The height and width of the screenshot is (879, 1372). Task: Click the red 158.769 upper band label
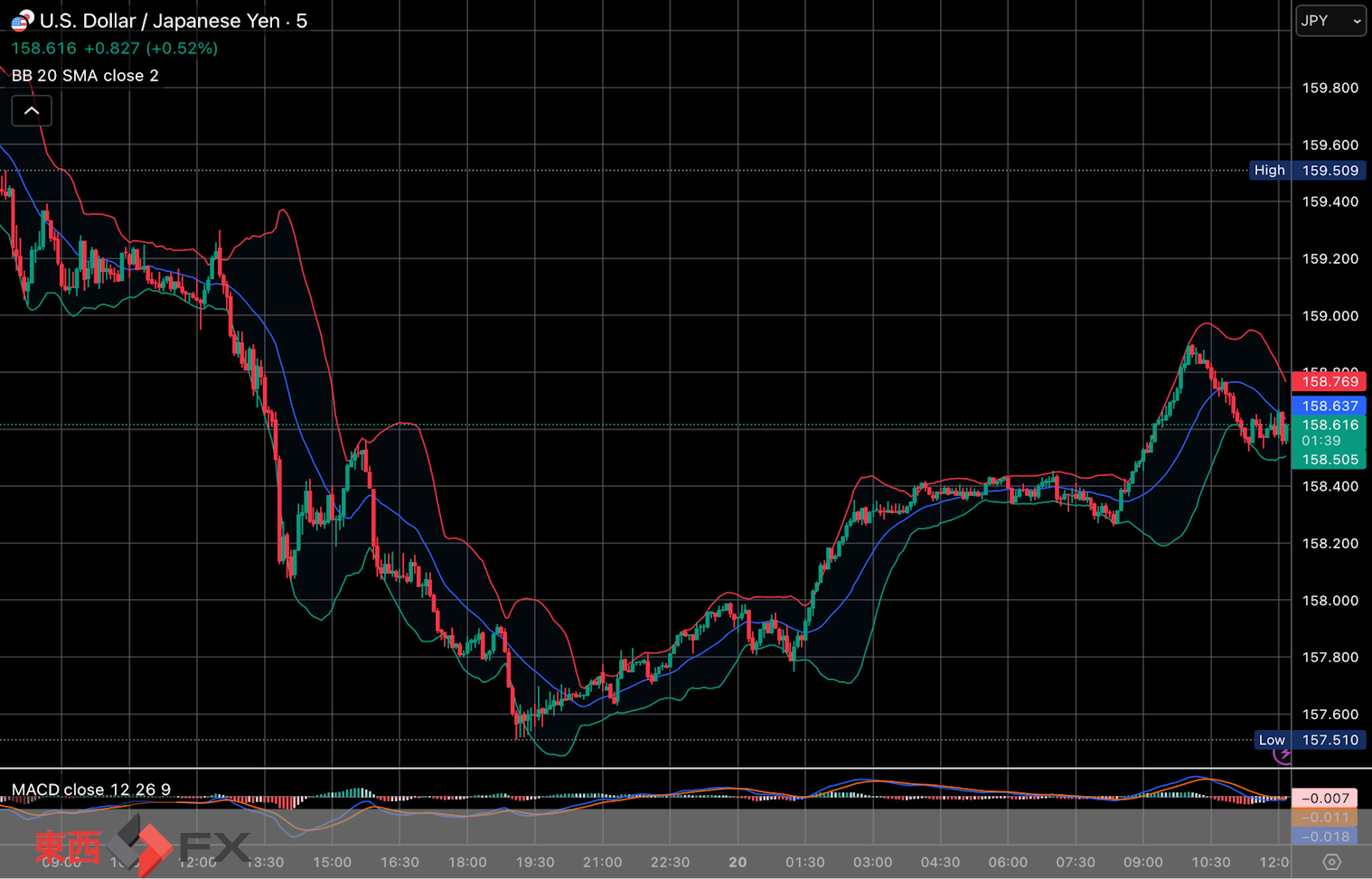tap(1330, 382)
